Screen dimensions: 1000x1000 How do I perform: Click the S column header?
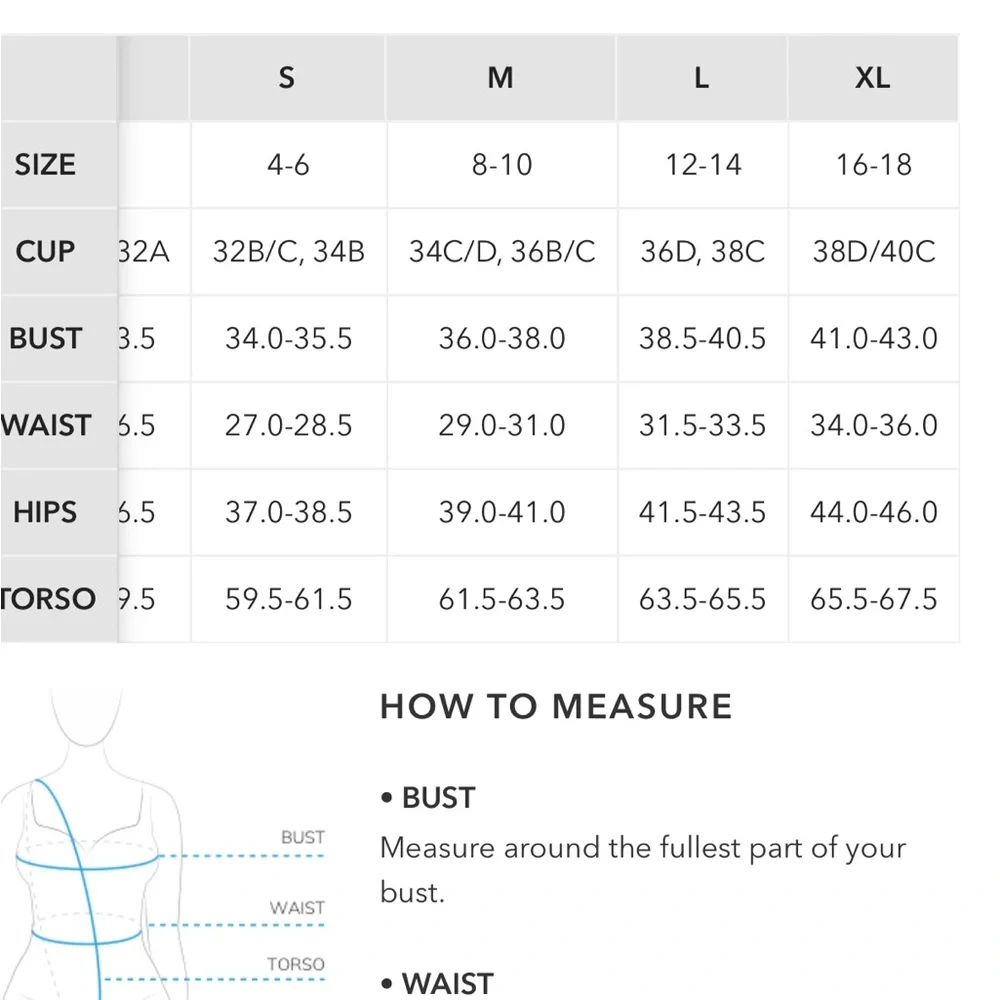click(x=287, y=78)
